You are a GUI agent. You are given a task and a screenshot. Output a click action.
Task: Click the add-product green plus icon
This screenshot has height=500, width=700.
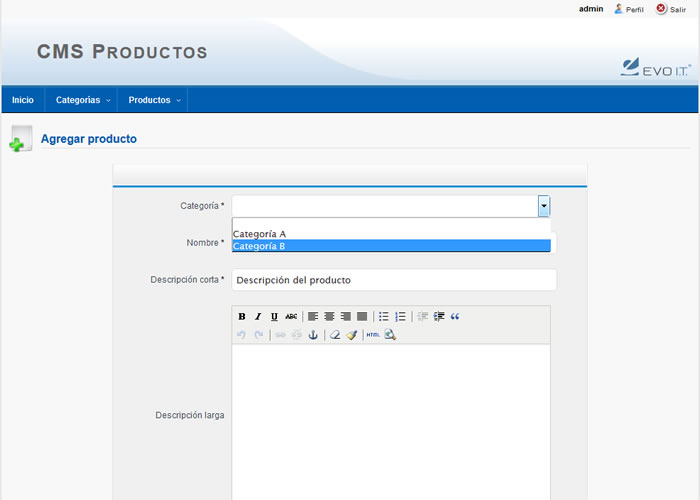(x=20, y=139)
